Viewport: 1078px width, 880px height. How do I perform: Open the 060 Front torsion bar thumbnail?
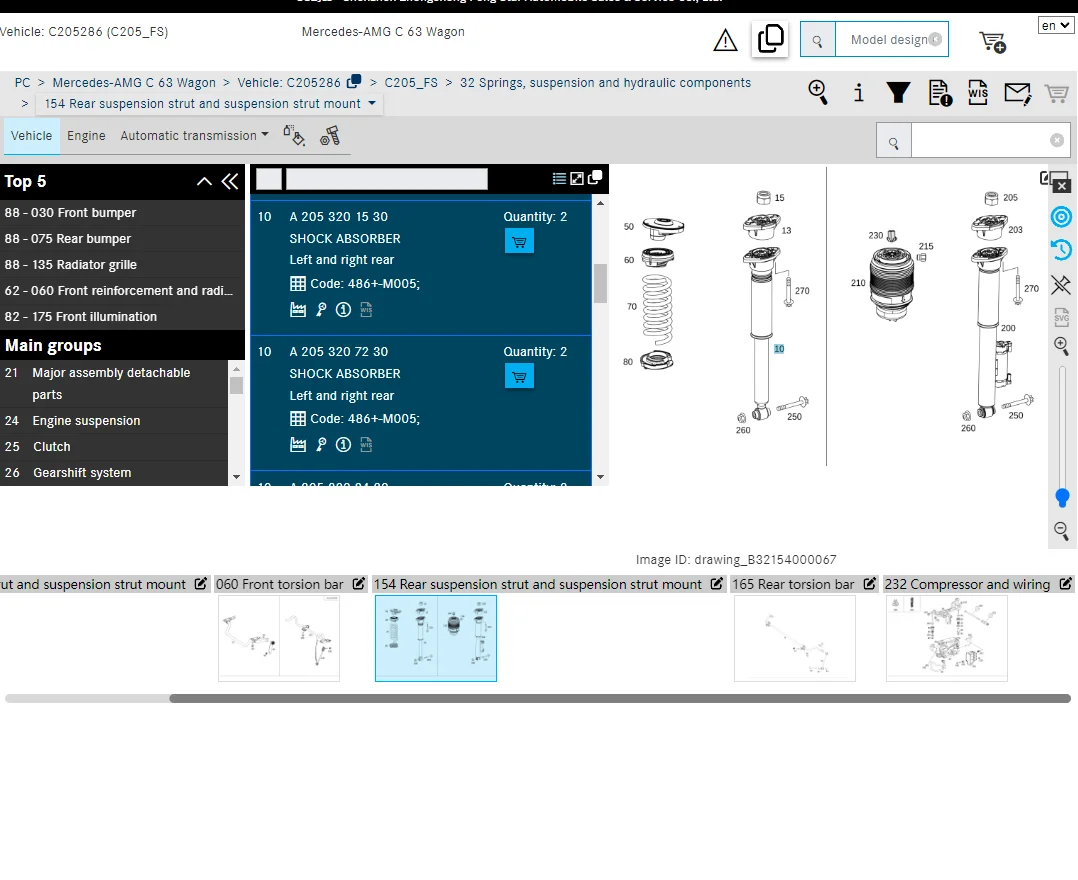(x=279, y=638)
